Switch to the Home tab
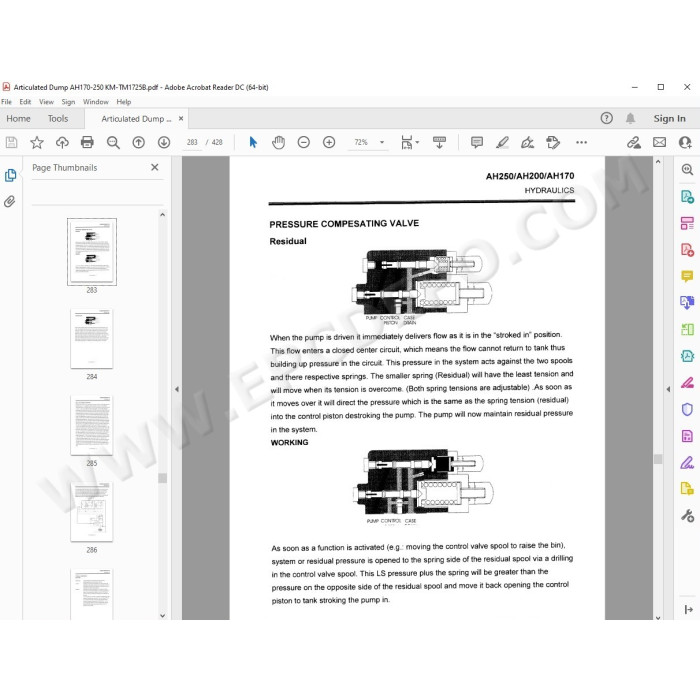 click(x=18, y=119)
